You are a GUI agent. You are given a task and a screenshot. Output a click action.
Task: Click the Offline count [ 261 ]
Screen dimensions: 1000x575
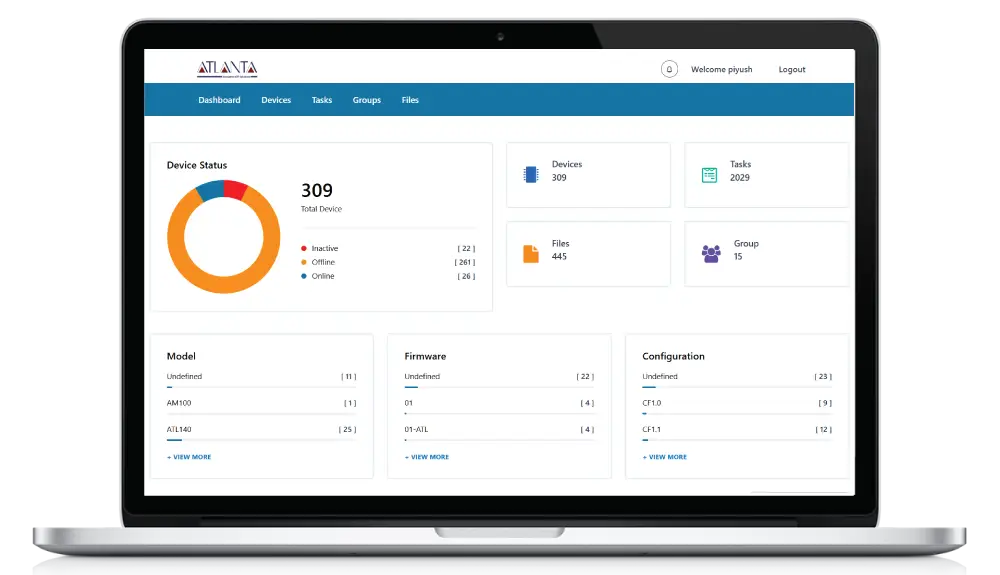coord(465,262)
